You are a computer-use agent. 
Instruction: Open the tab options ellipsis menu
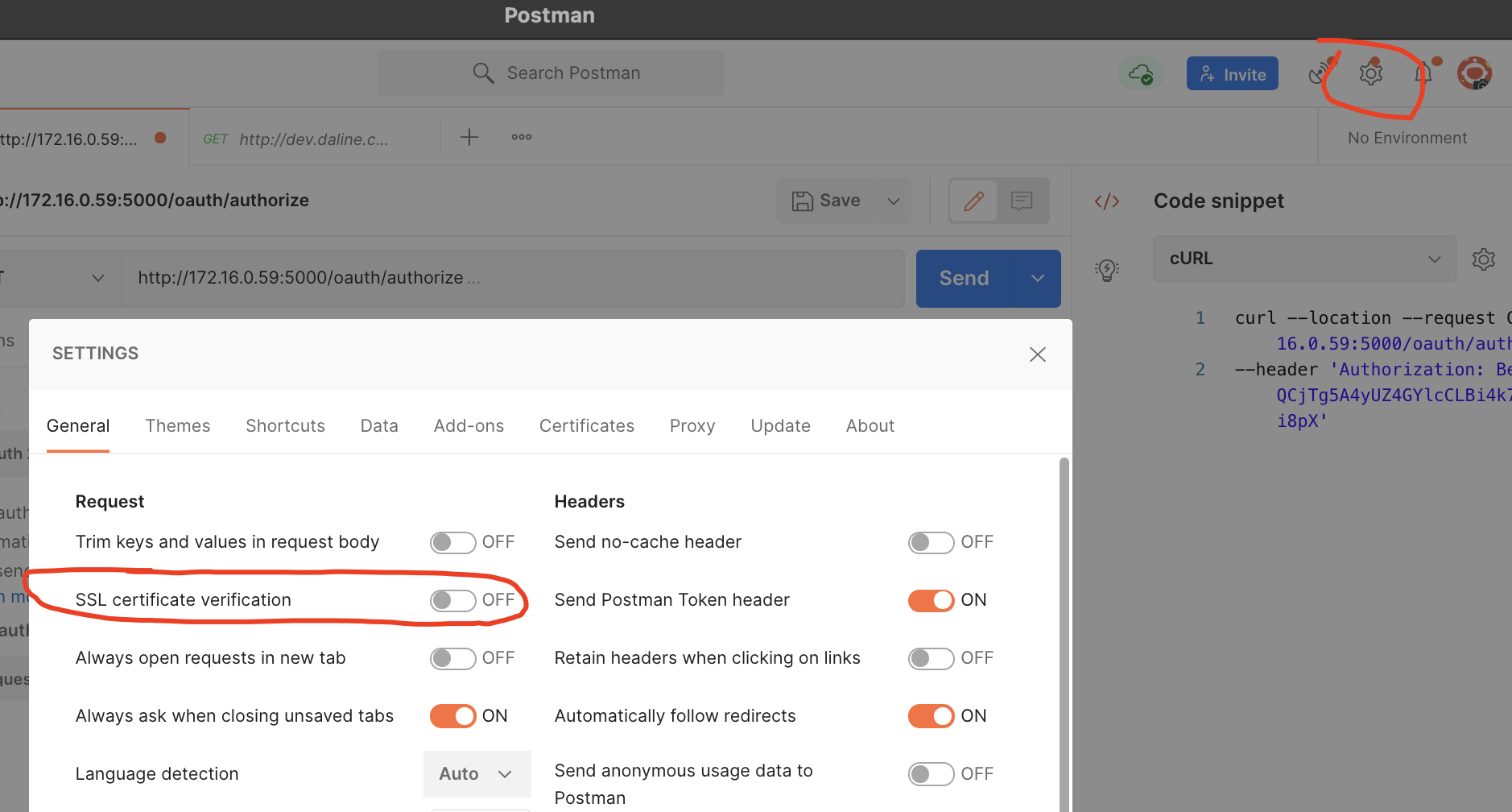tap(522, 137)
